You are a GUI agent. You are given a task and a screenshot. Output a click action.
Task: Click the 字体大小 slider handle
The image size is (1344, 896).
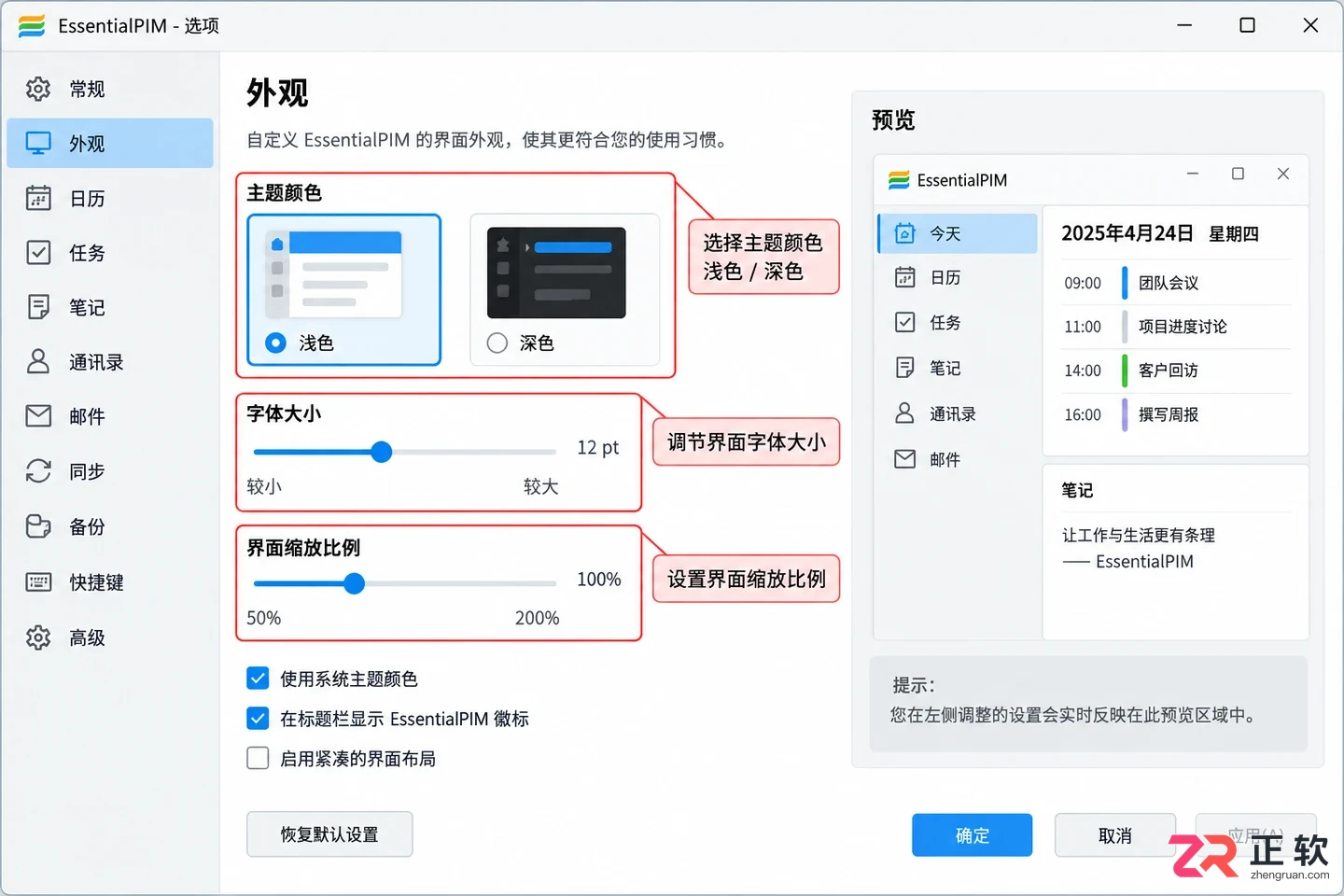[x=381, y=452]
